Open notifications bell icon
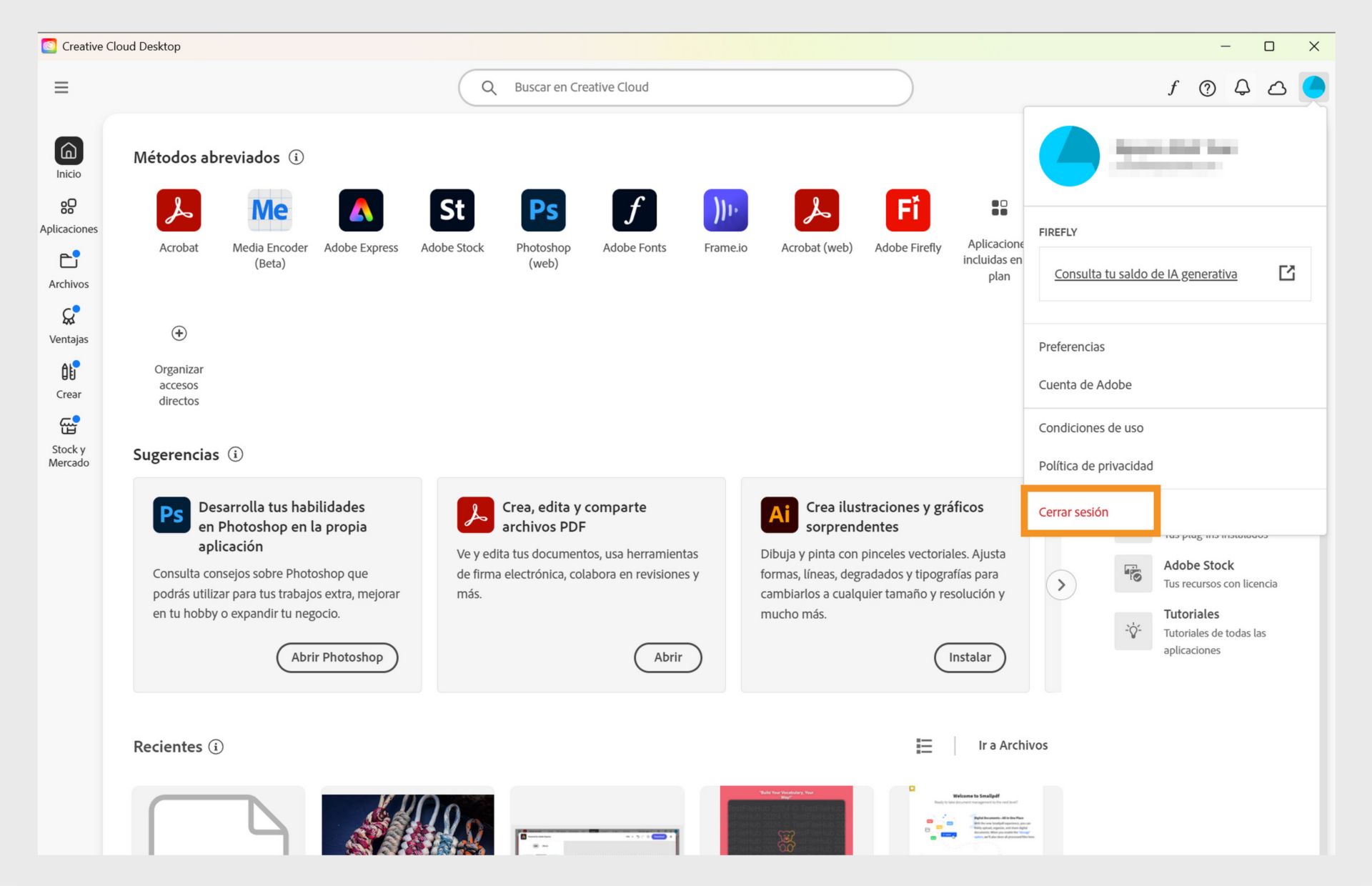Image resolution: width=1372 pixels, height=886 pixels. coord(1242,87)
